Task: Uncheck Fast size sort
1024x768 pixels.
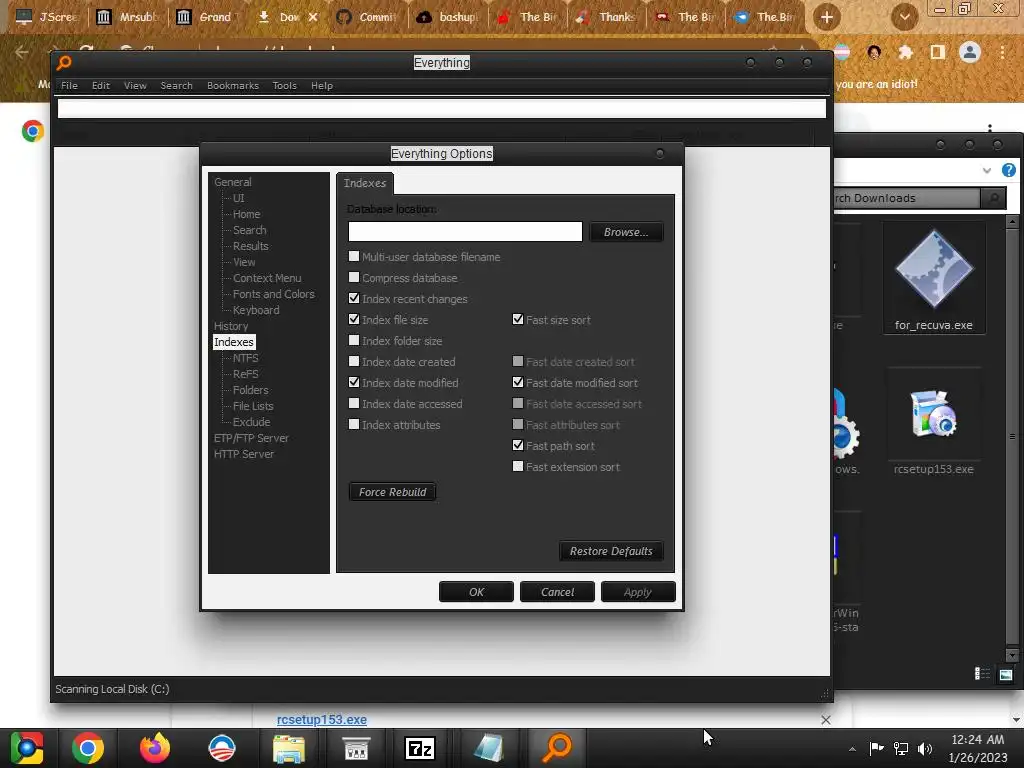Action: coord(518,319)
